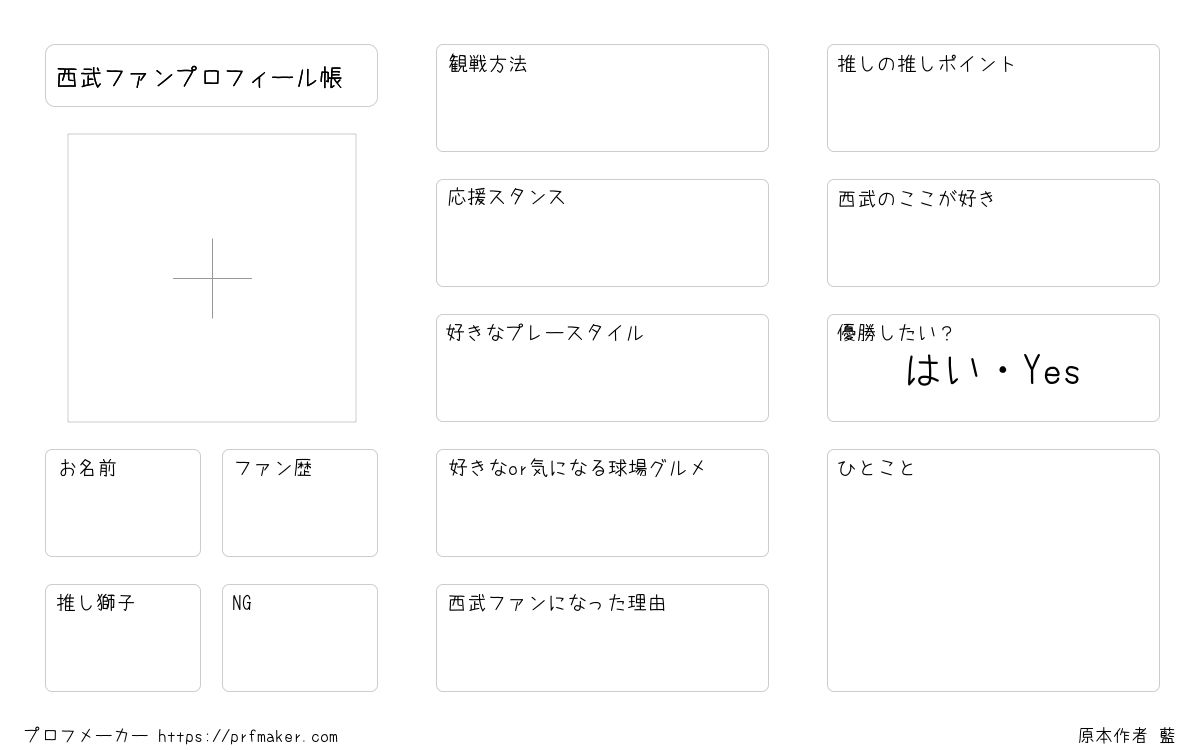
Task: Click the 西武ファンプロフィール帳 title box
Action: pyautogui.click(x=211, y=76)
